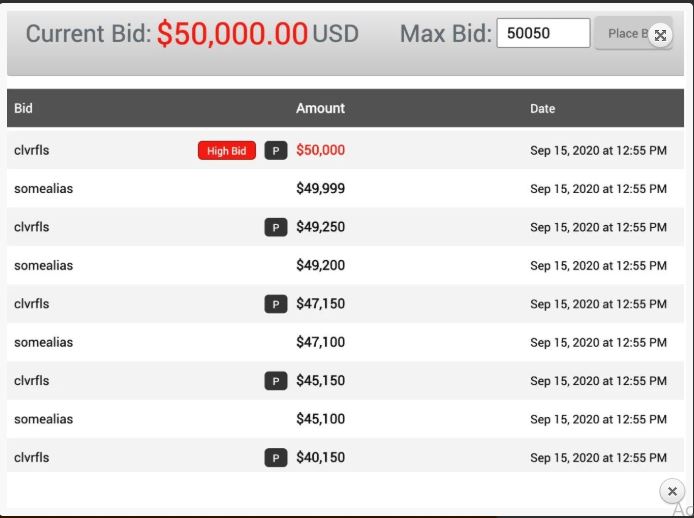Click the $45,100 bid amount
Viewport: 694px width, 518px height.
tap(320, 419)
